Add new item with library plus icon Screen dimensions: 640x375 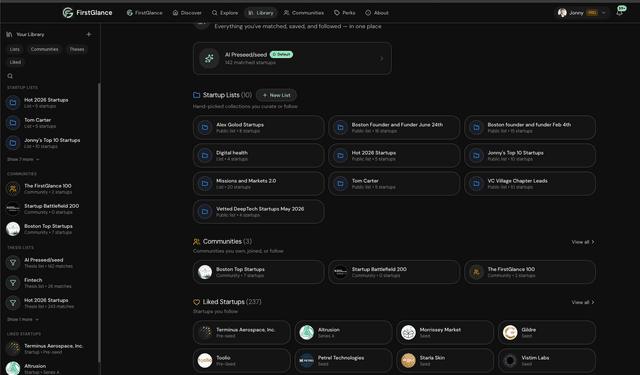[89, 34]
